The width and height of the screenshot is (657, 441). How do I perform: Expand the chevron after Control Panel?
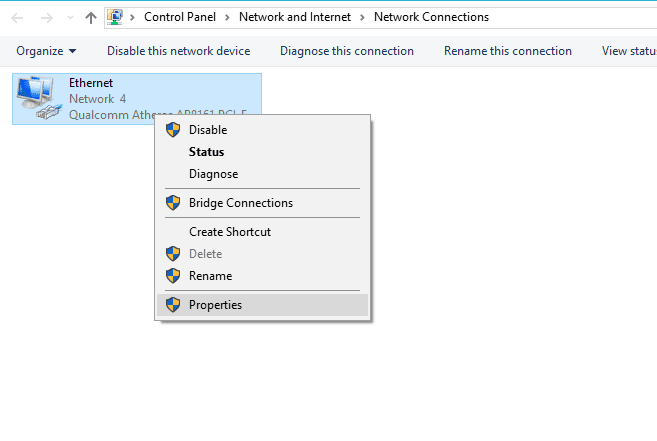pos(227,18)
